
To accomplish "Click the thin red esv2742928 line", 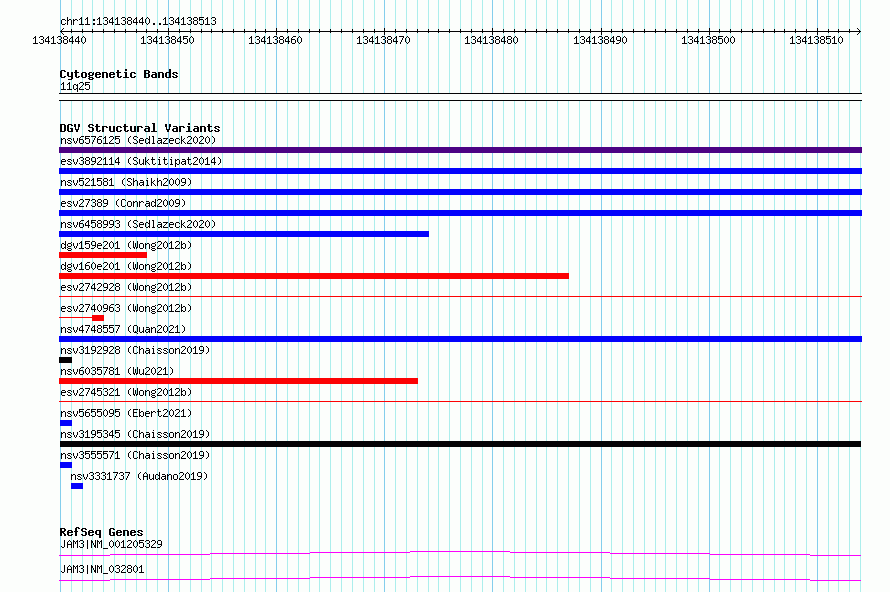I will pos(460,296).
